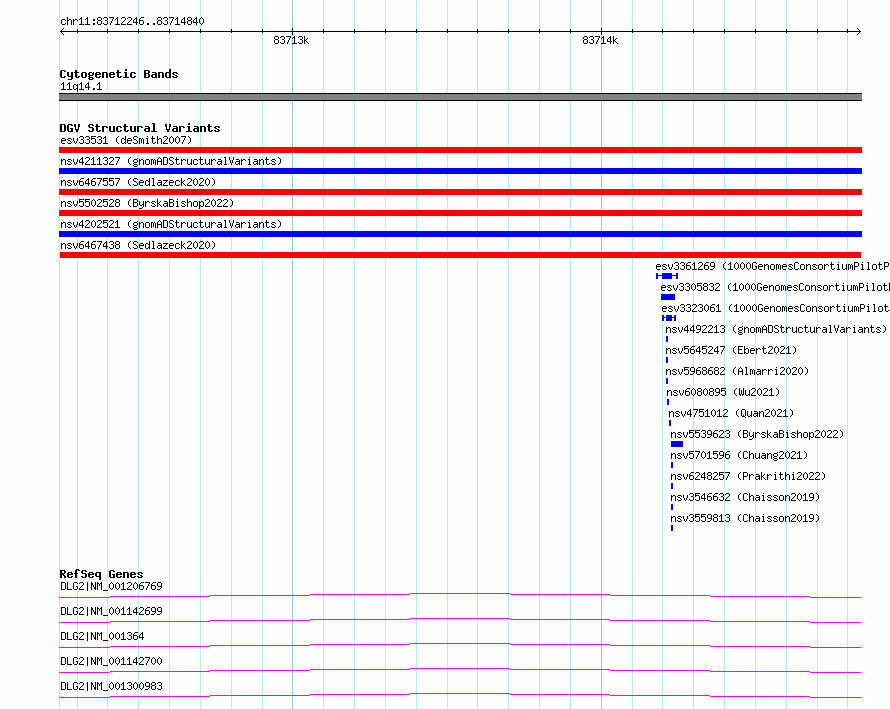Select the Cytogenetic Bands track title
890x709 pixels.
119,74
